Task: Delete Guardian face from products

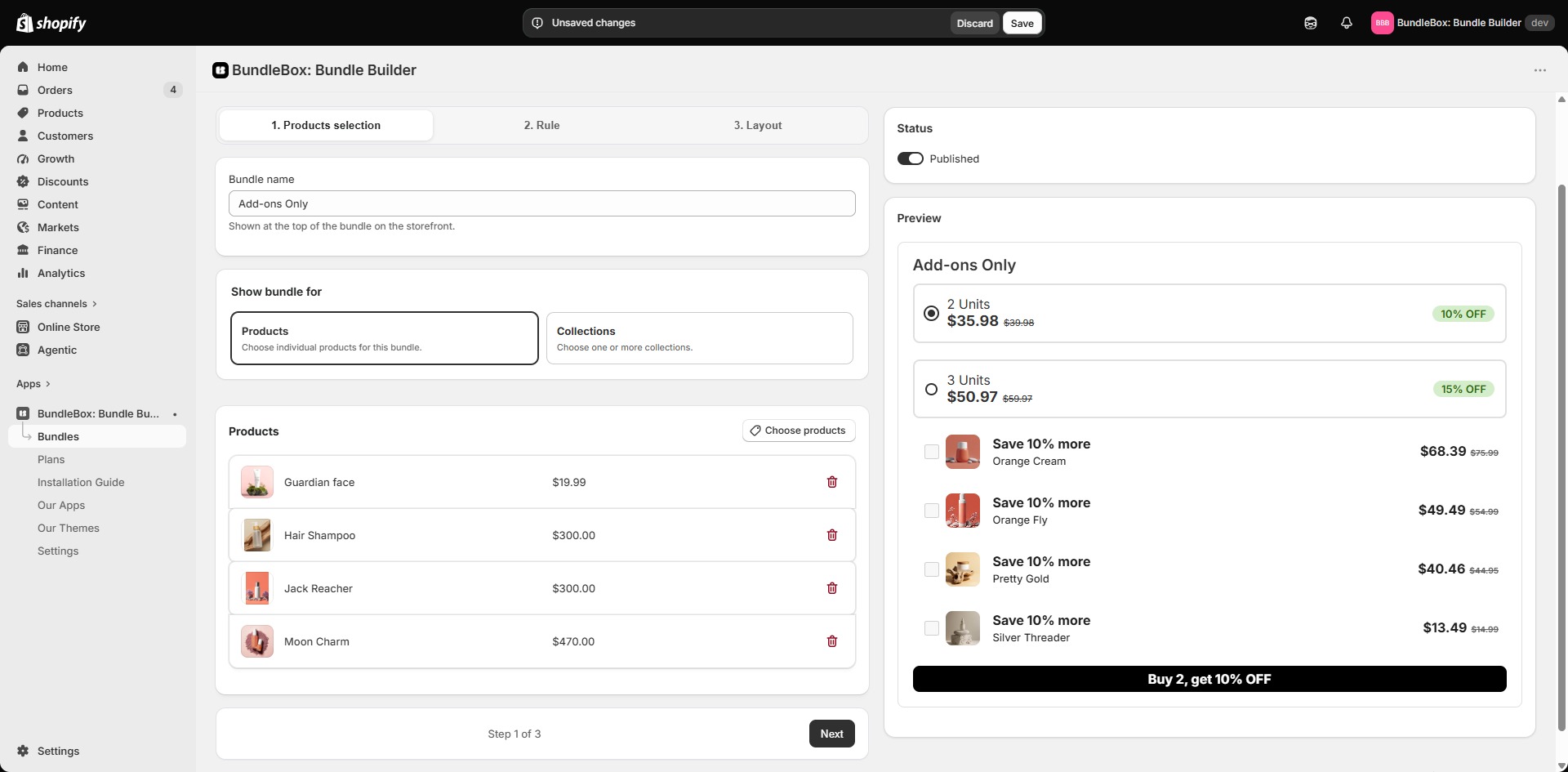Action: (832, 482)
